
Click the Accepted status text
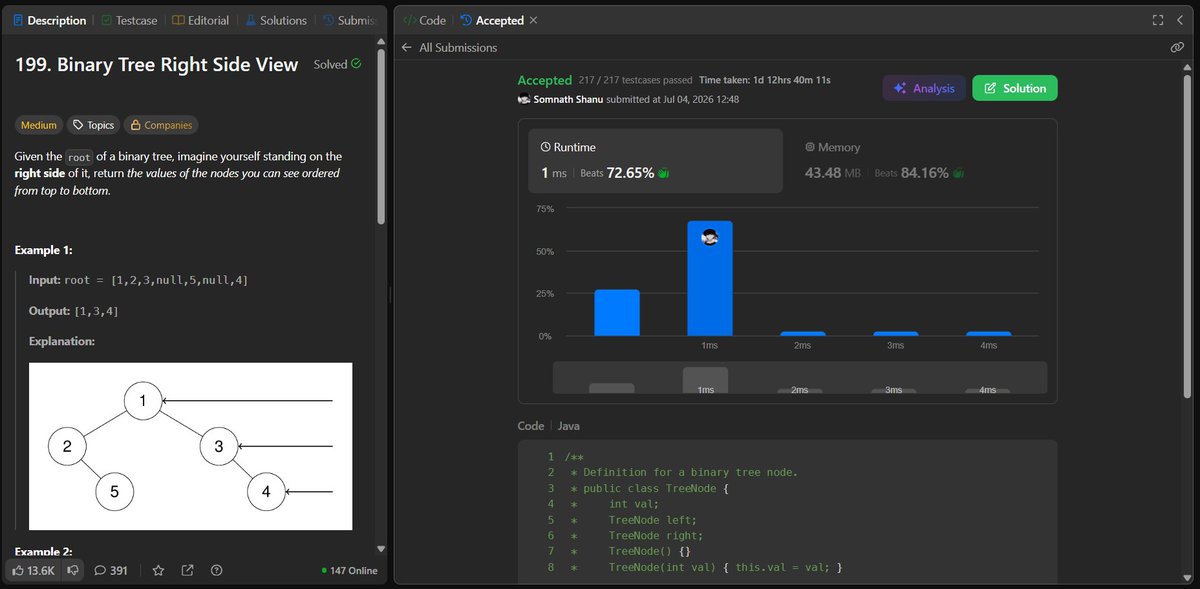point(544,80)
